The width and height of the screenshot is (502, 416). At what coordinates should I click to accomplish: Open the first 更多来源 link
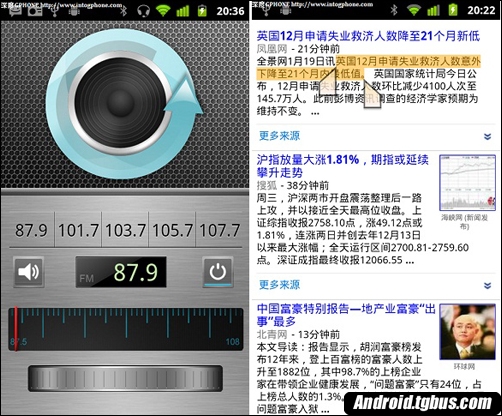click(279, 136)
